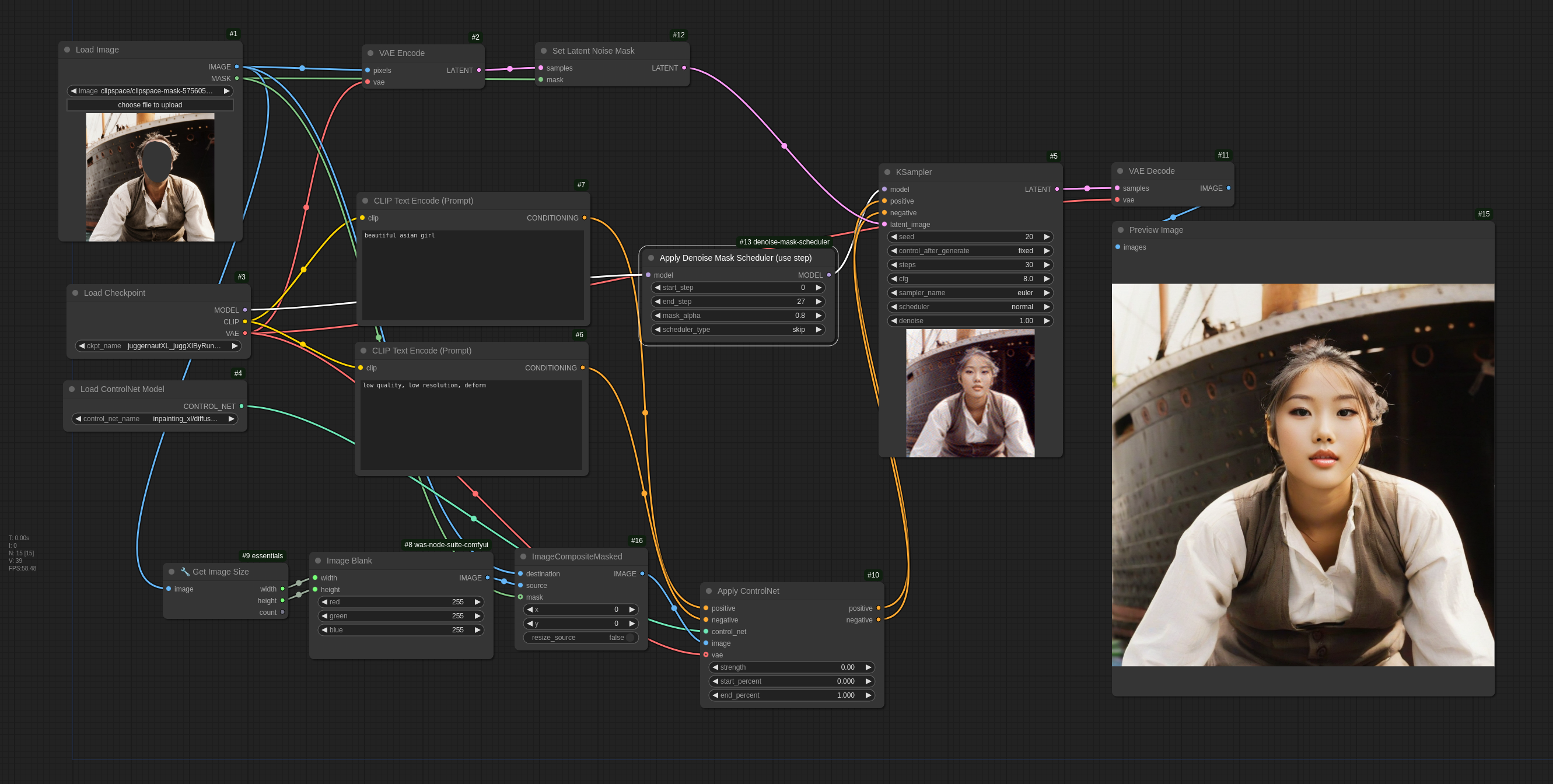Image resolution: width=1553 pixels, height=784 pixels.
Task: Open the sampler_name euler dropdown
Action: click(970, 293)
